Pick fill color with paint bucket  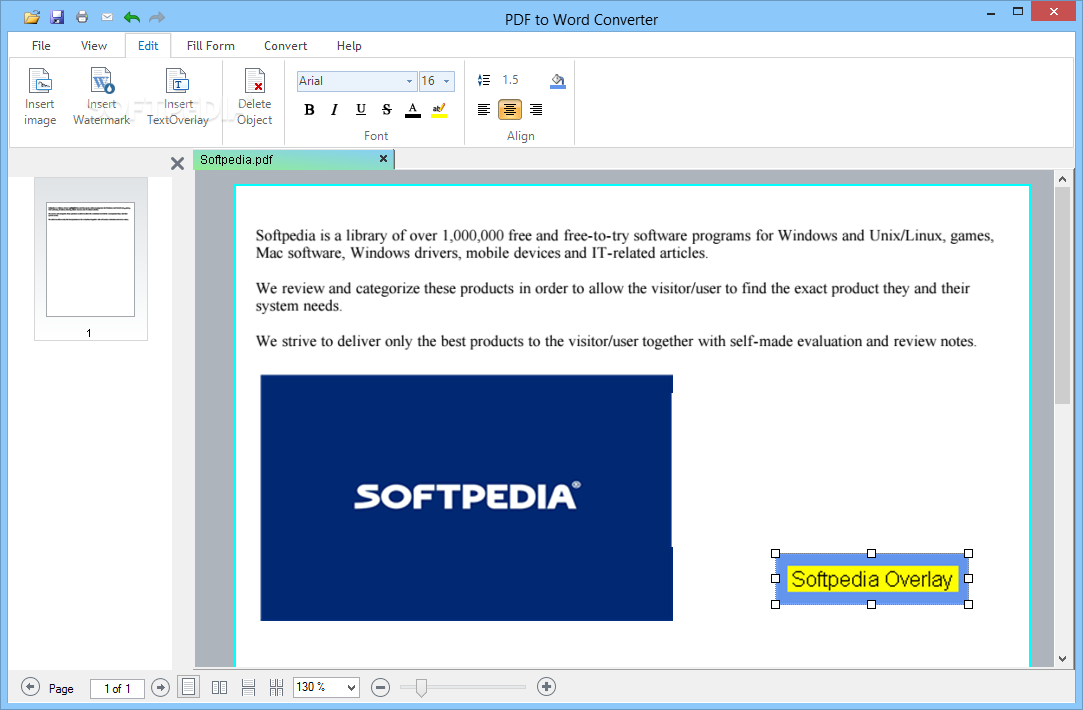click(558, 81)
